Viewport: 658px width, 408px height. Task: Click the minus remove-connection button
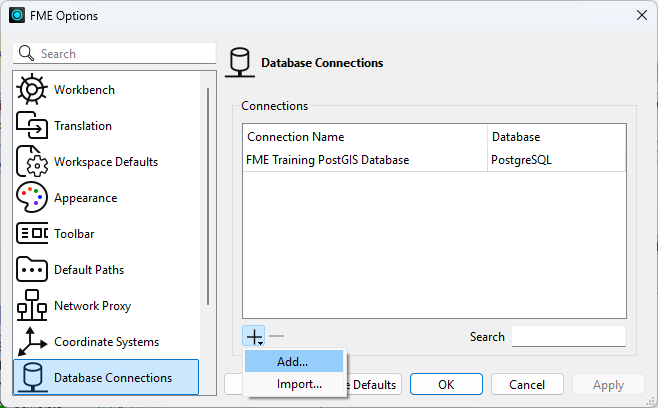(x=277, y=336)
